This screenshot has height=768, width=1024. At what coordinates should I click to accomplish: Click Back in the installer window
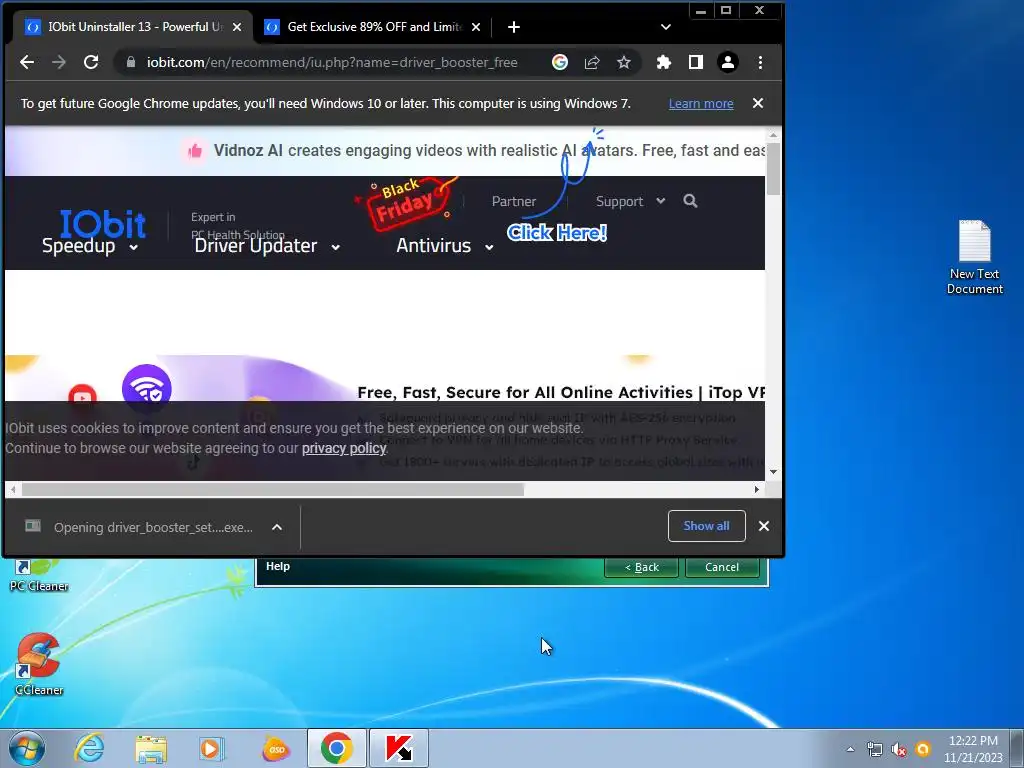(641, 567)
